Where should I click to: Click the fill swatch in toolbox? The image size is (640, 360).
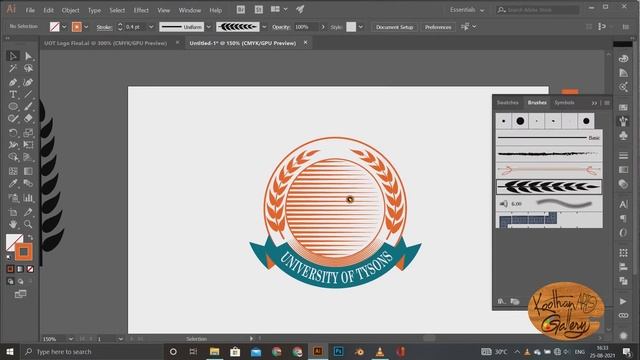[12, 240]
